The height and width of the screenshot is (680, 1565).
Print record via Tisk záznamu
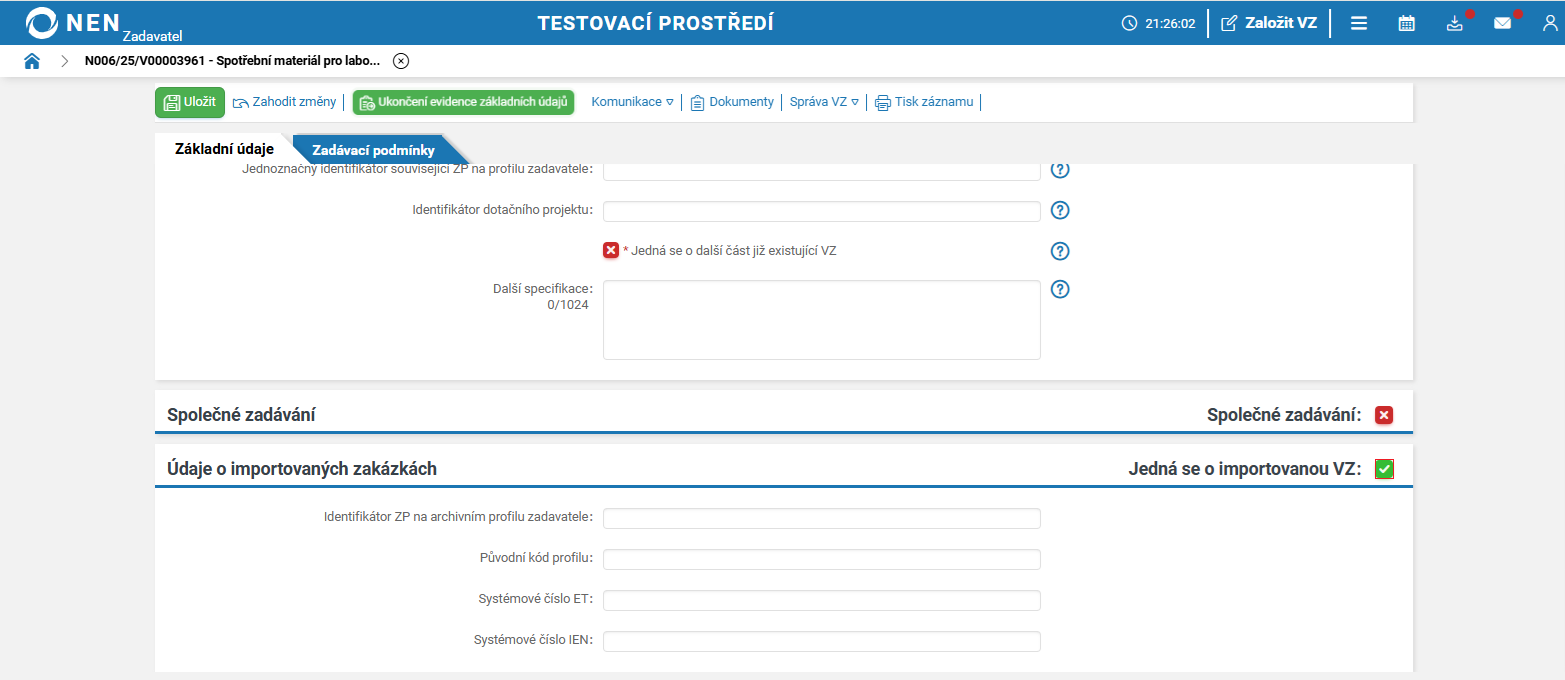tap(924, 102)
